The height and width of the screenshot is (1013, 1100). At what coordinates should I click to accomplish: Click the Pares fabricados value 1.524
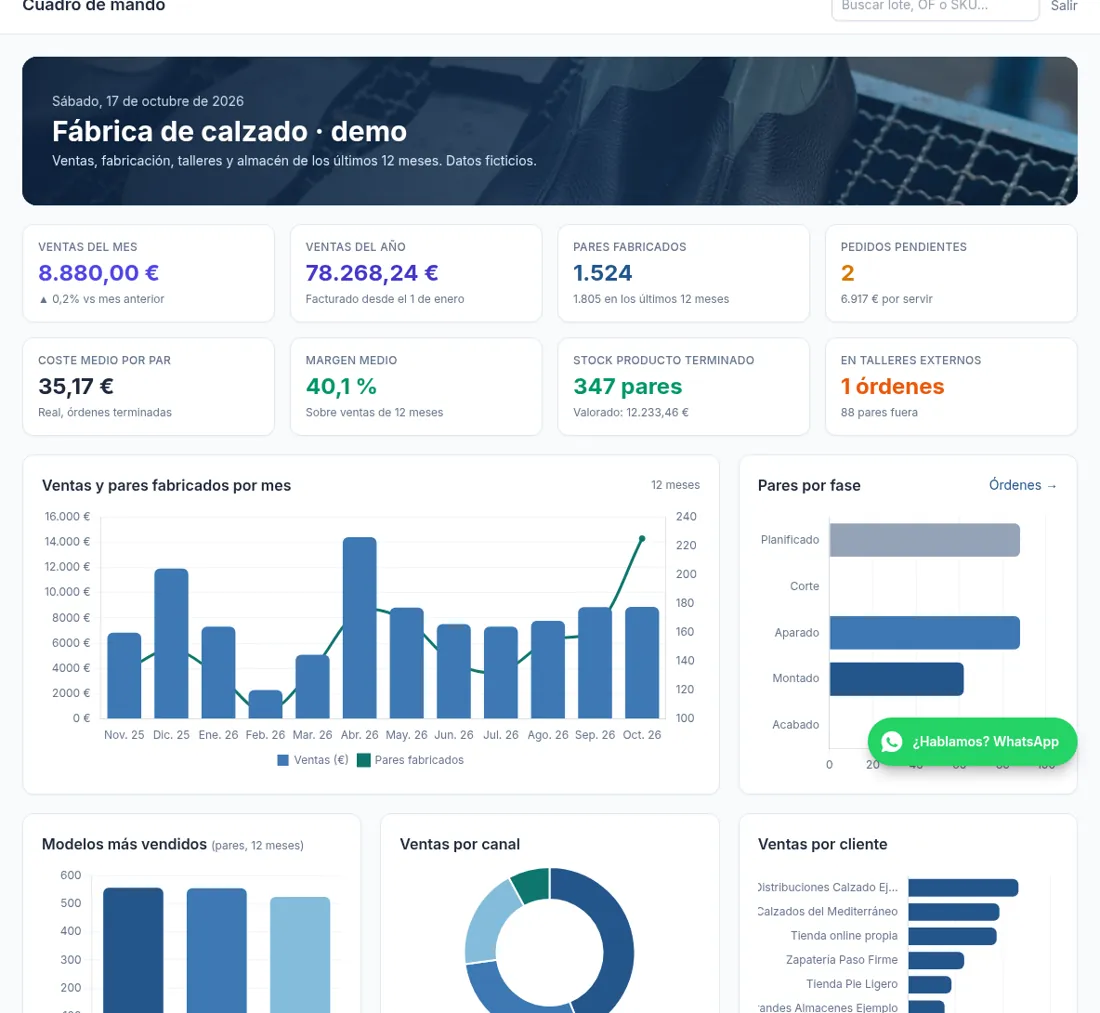(603, 273)
